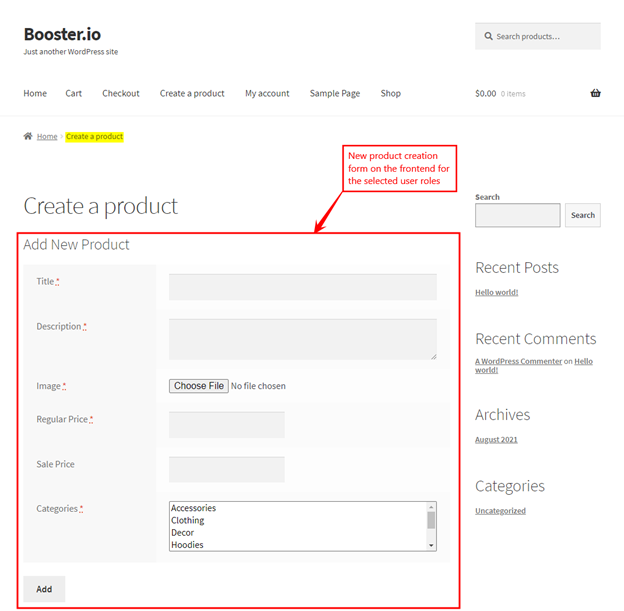This screenshot has height=611, width=624.
Task: Open Sample Page from navigation
Action: point(335,93)
